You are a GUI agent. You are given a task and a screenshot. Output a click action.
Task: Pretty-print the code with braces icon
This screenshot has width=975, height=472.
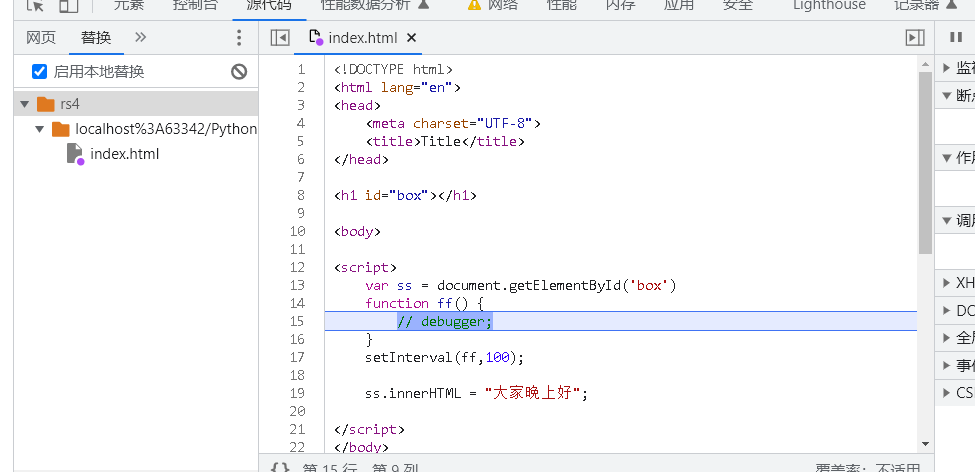point(280,468)
